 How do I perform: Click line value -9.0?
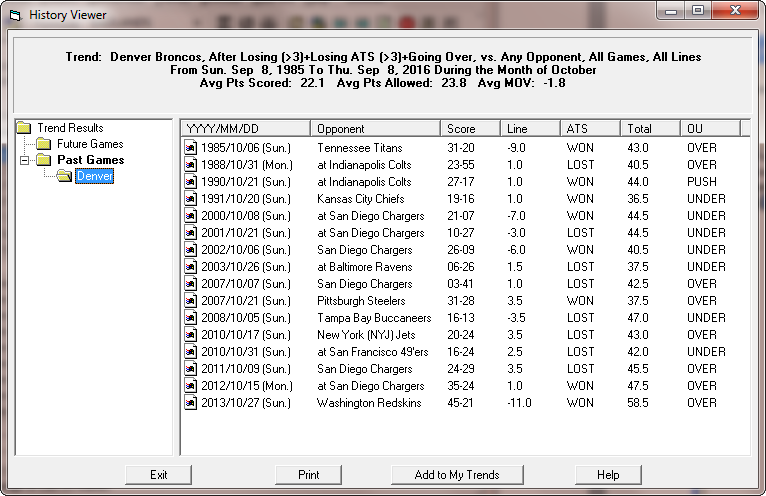pyautogui.click(x=516, y=148)
